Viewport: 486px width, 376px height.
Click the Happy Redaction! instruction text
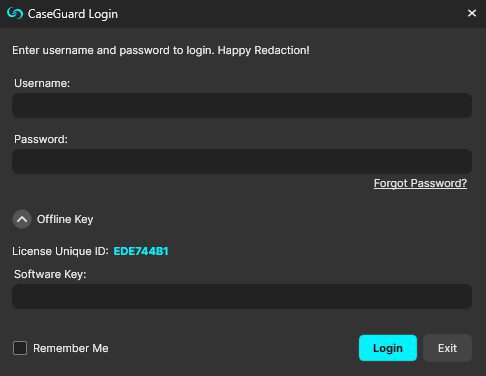coord(263,50)
